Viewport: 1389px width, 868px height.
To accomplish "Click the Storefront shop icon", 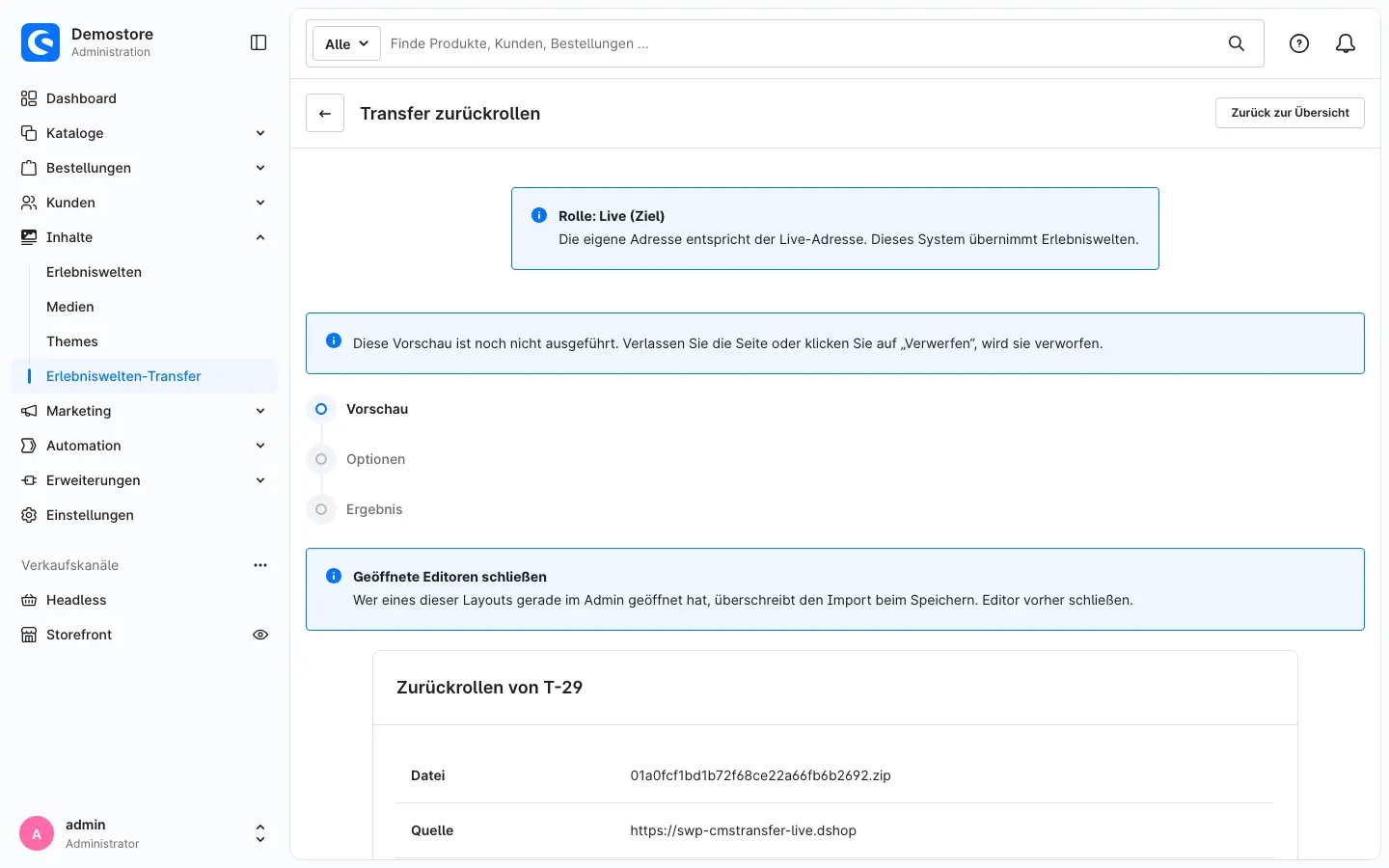I will [29, 635].
